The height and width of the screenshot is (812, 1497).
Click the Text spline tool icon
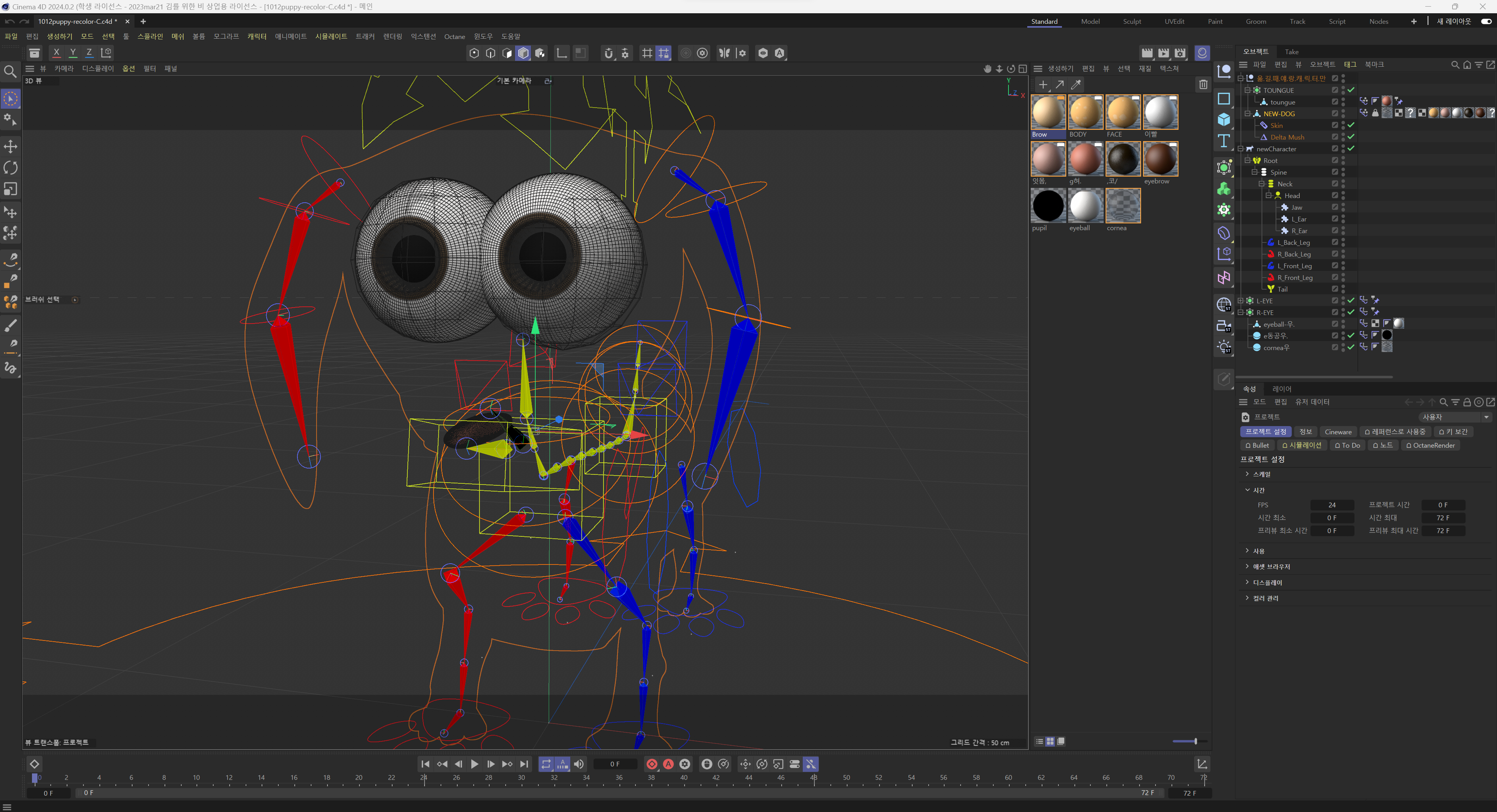[1224, 141]
